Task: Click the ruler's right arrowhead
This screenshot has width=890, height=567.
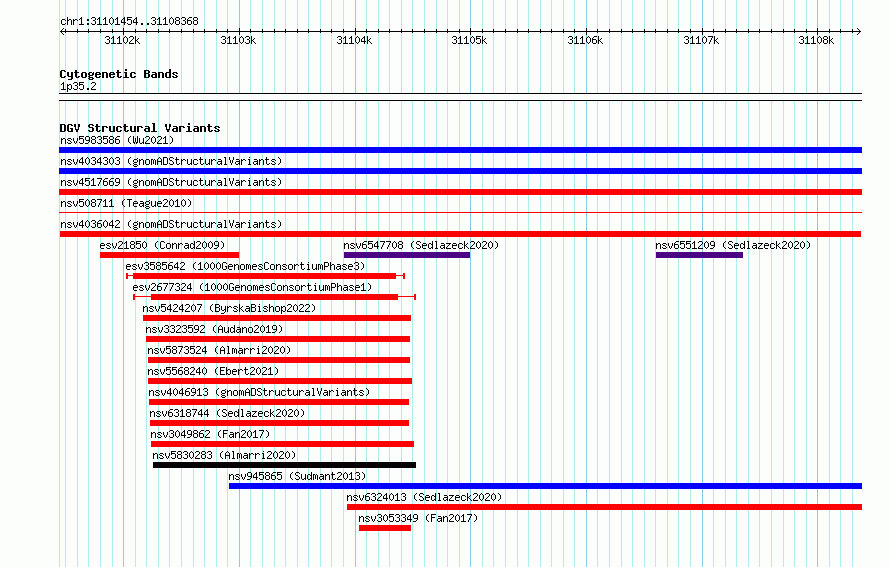Action: [x=859, y=31]
